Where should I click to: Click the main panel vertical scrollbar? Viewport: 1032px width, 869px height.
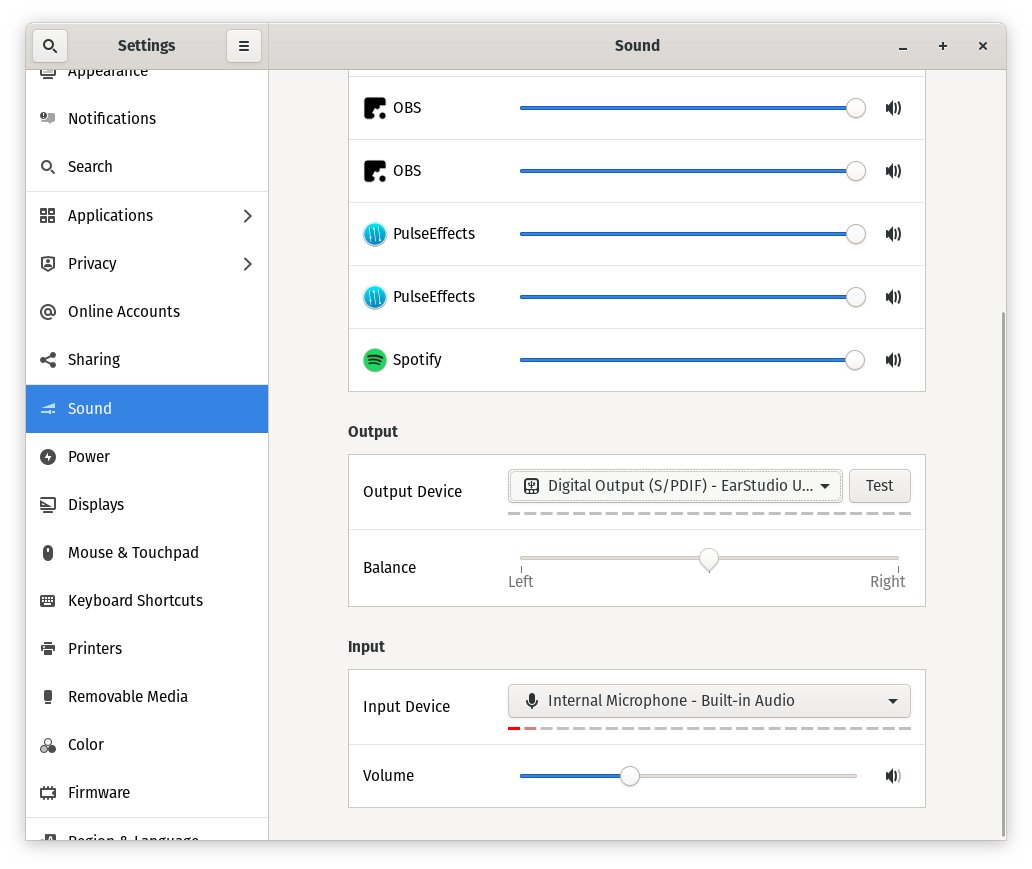click(x=1003, y=574)
